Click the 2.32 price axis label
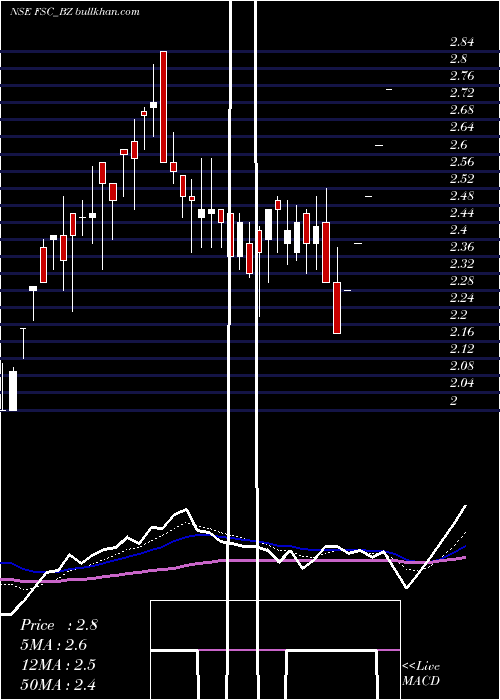Viewport: 500px width, 700px height. coord(462,264)
